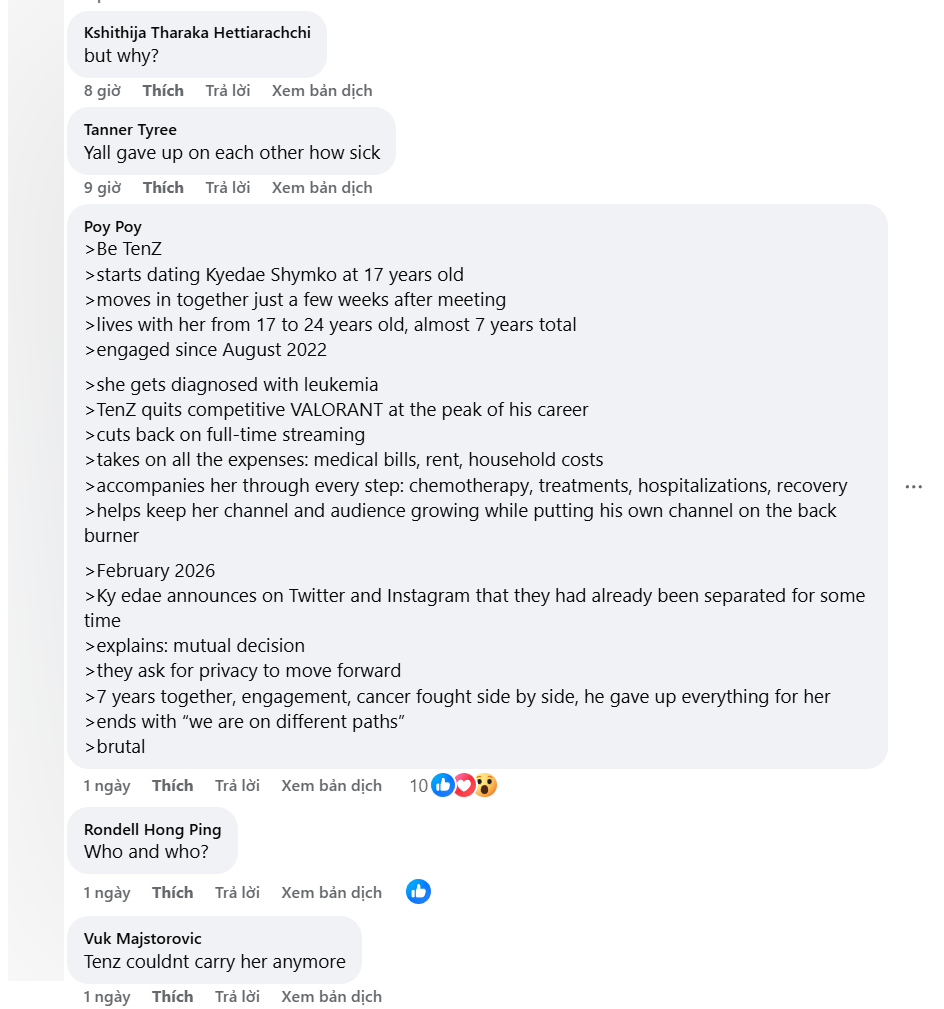
Task: Open Xem bản dịch under Vuk Majstorovic's comment
Action: (331, 996)
